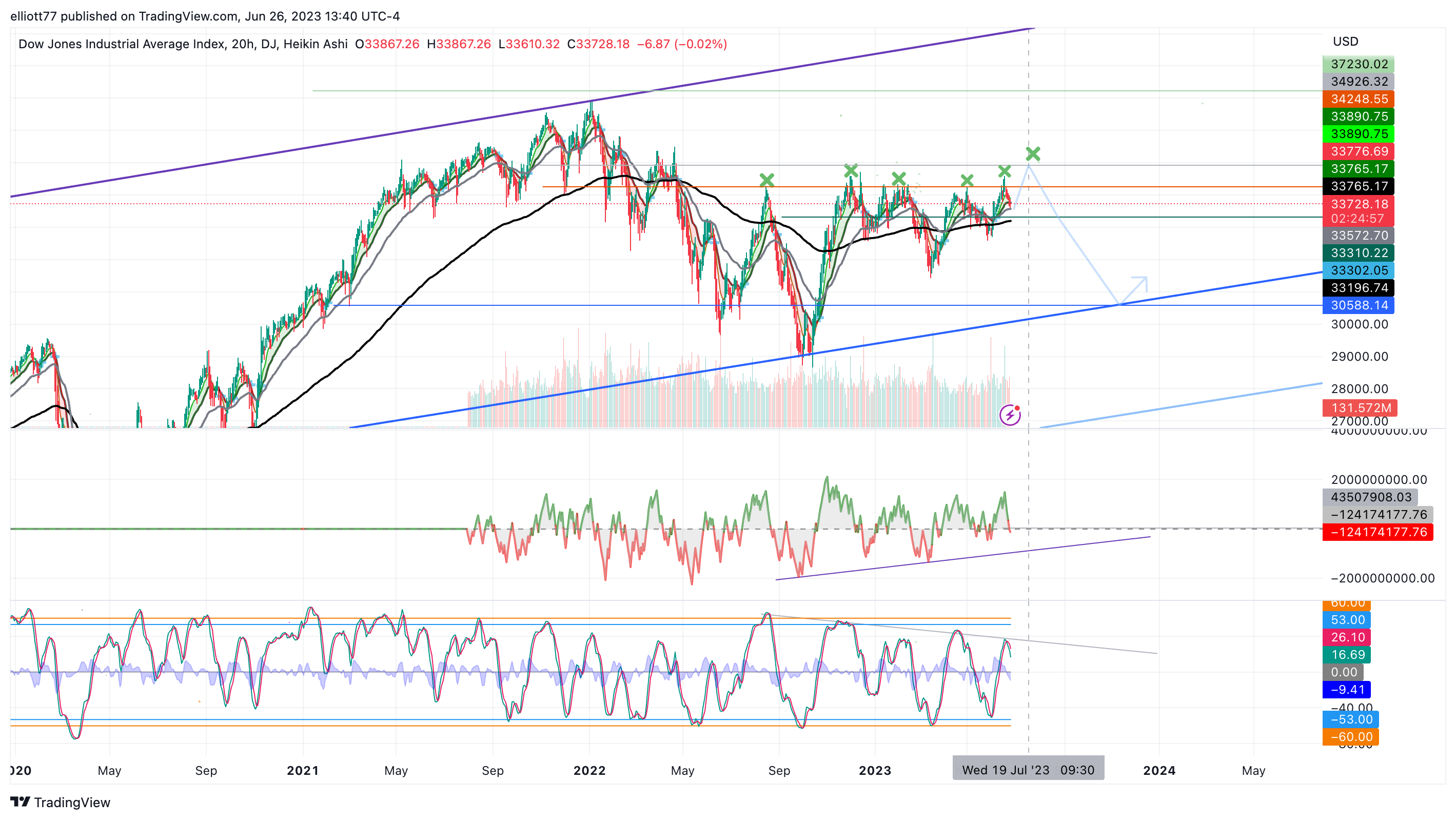Click the L33610.32 low value in header
1456x820 pixels.
pos(529,44)
